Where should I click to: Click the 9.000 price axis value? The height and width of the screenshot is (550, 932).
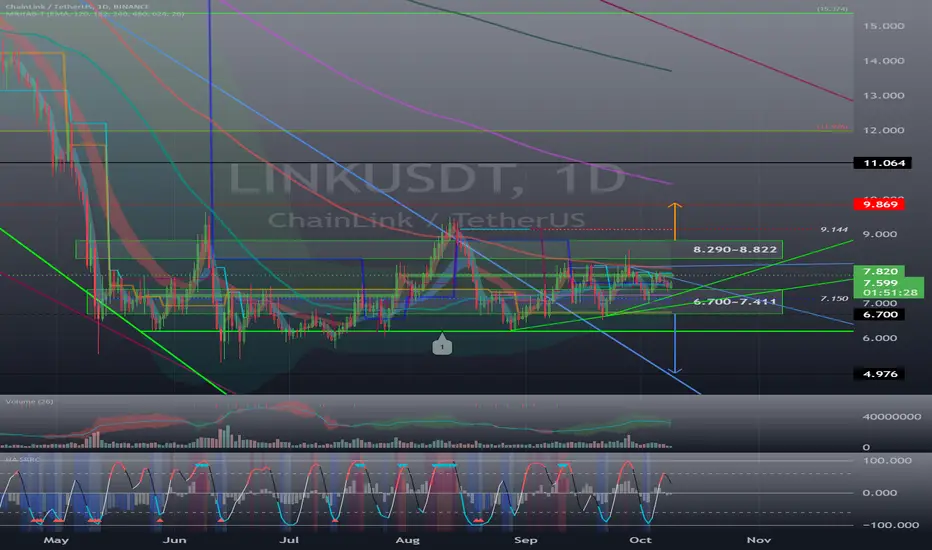click(880, 234)
